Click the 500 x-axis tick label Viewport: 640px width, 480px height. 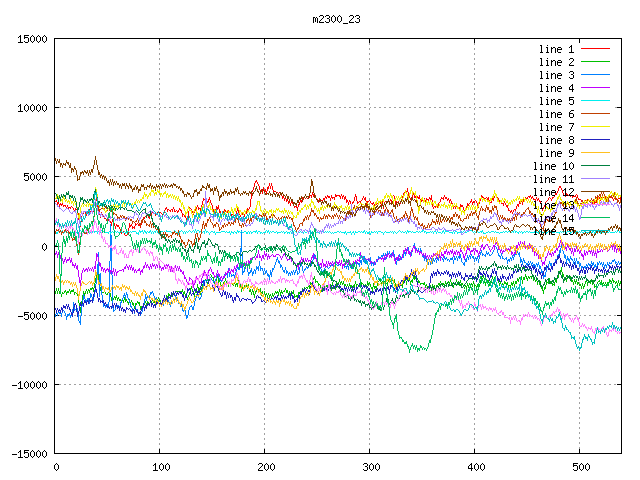(580, 467)
